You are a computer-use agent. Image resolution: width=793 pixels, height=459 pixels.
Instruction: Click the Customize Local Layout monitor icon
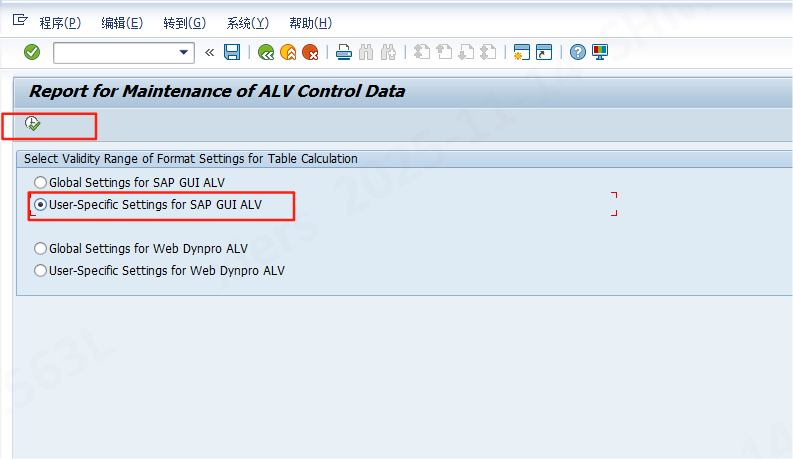tap(600, 52)
